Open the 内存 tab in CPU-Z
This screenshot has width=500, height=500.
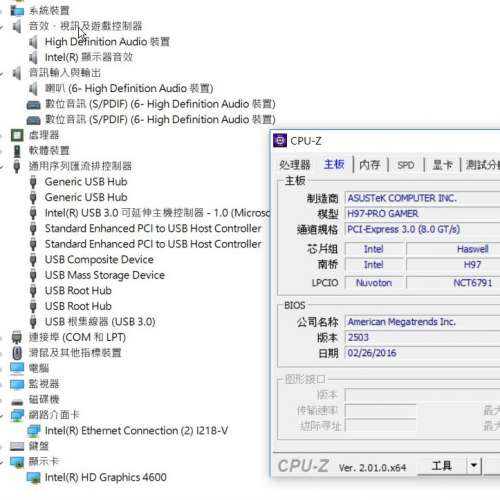[370, 165]
